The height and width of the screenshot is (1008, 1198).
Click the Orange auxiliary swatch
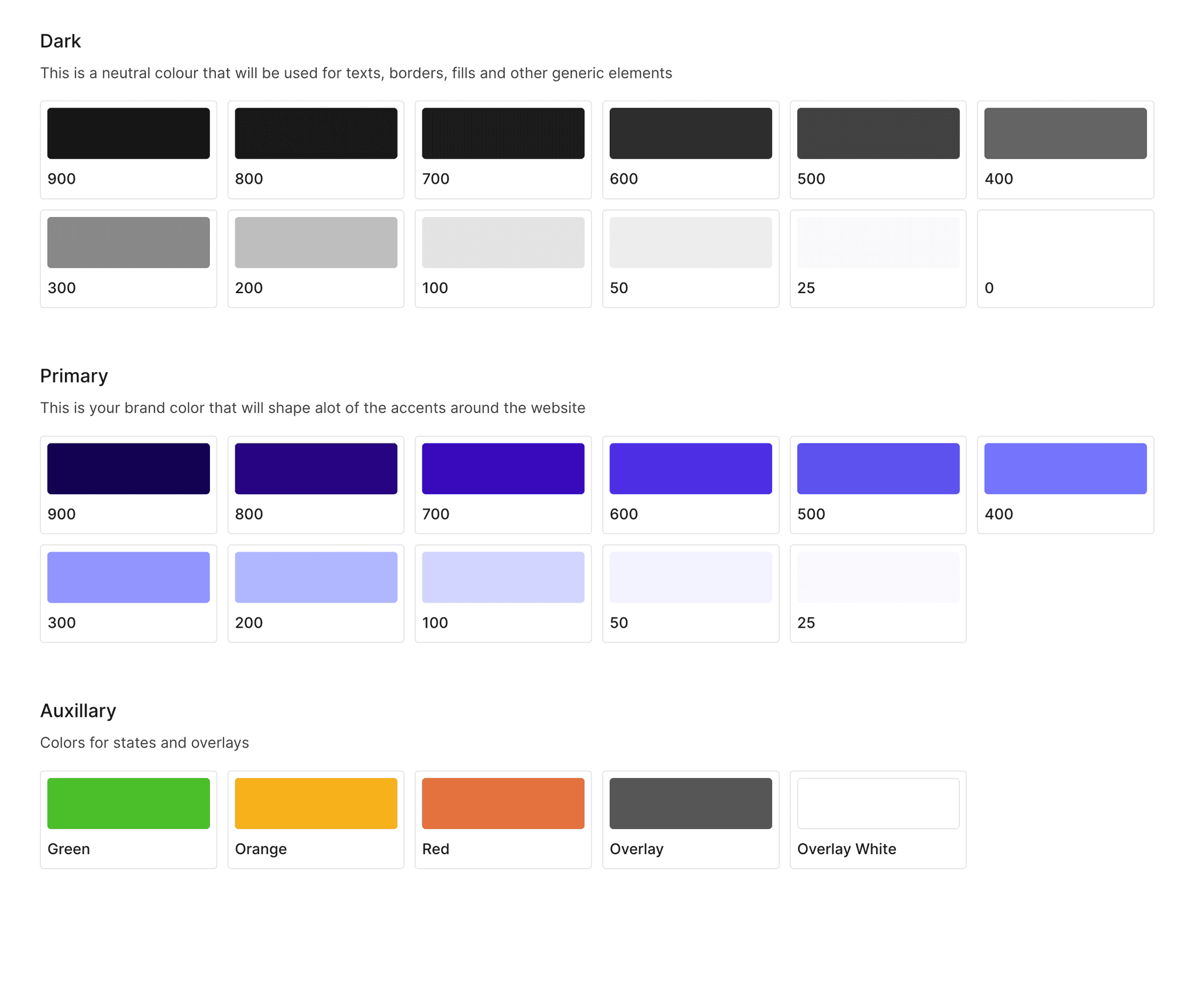click(x=316, y=803)
